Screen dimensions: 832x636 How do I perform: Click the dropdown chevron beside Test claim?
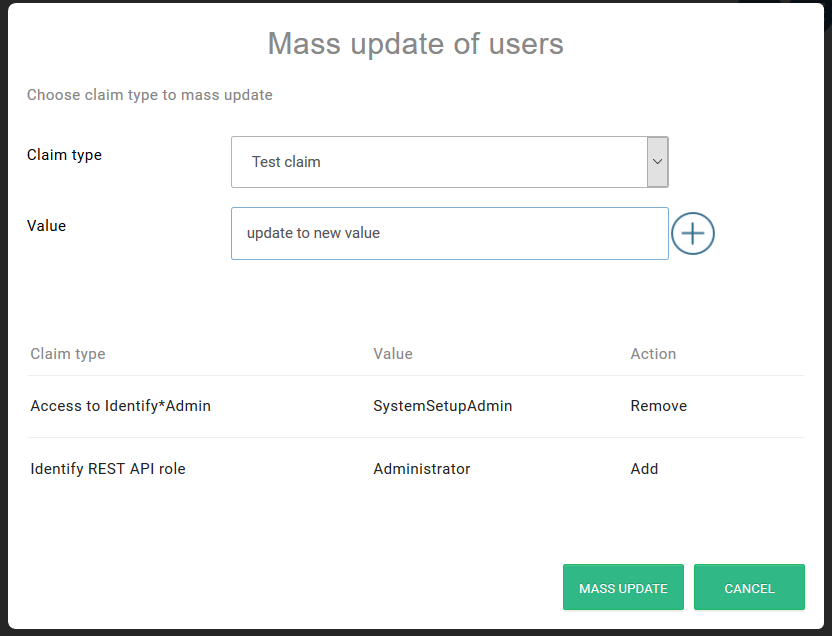[x=657, y=161]
